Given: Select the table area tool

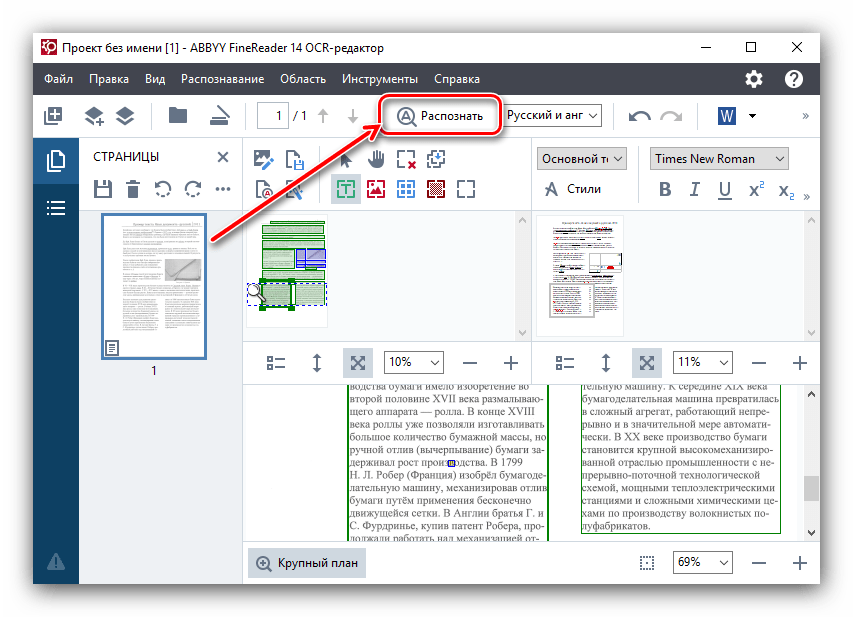Looking at the screenshot, I should tap(406, 189).
